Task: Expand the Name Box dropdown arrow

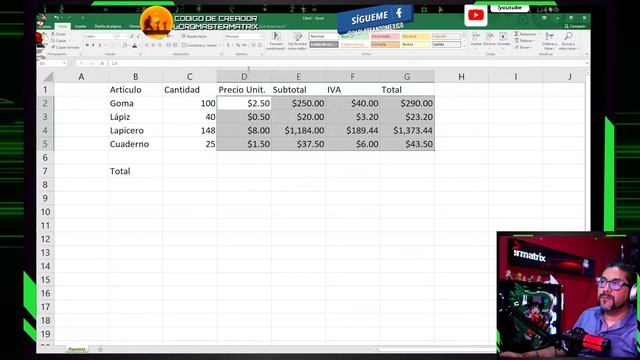Action: pyautogui.click(x=64, y=63)
